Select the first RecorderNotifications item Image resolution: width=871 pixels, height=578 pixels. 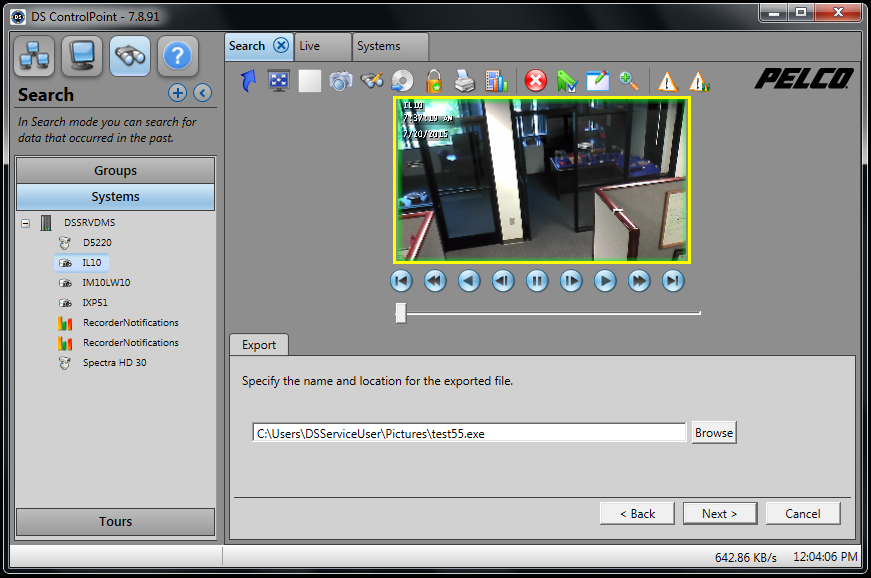pyautogui.click(x=131, y=323)
